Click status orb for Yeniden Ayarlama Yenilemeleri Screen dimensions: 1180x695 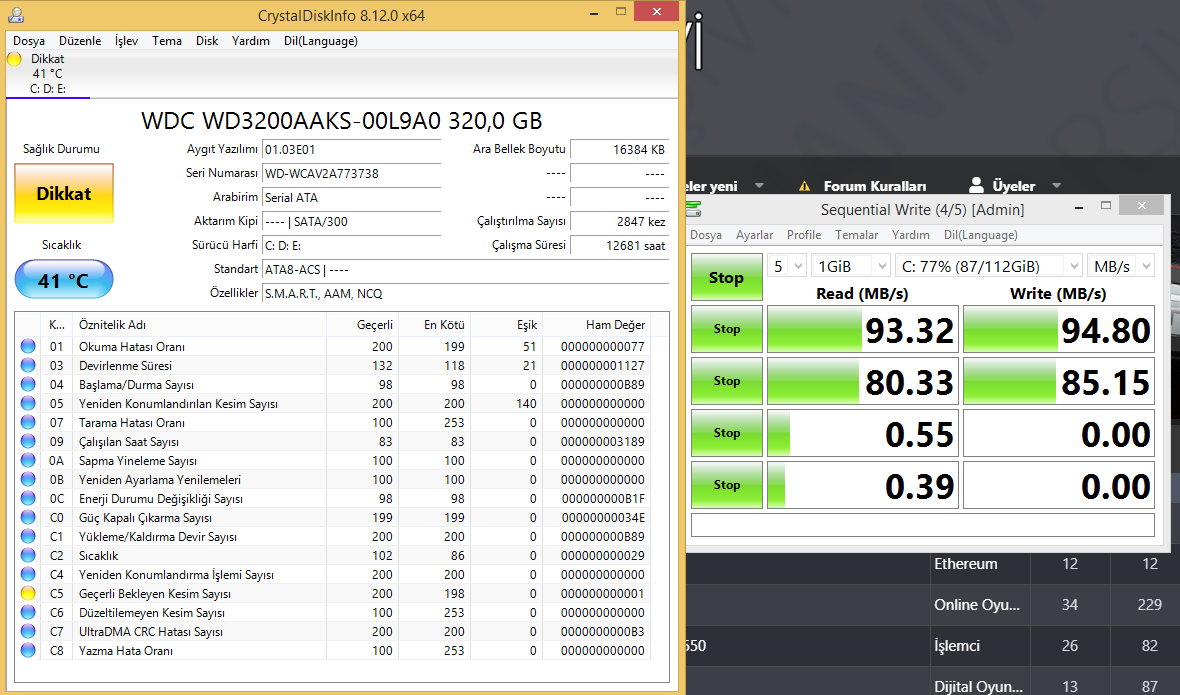(x=28, y=479)
